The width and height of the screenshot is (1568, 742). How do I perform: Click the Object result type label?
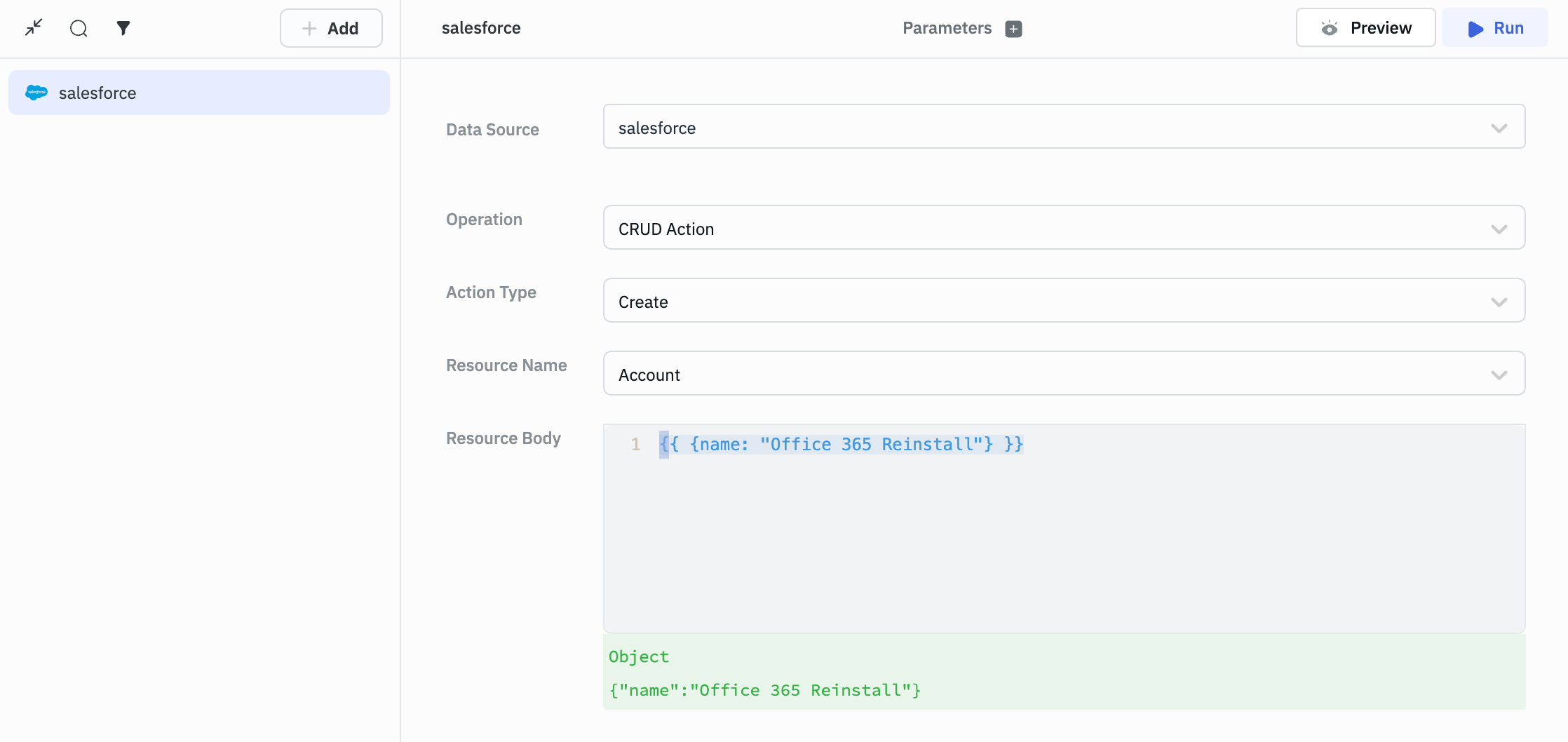[x=639, y=657]
